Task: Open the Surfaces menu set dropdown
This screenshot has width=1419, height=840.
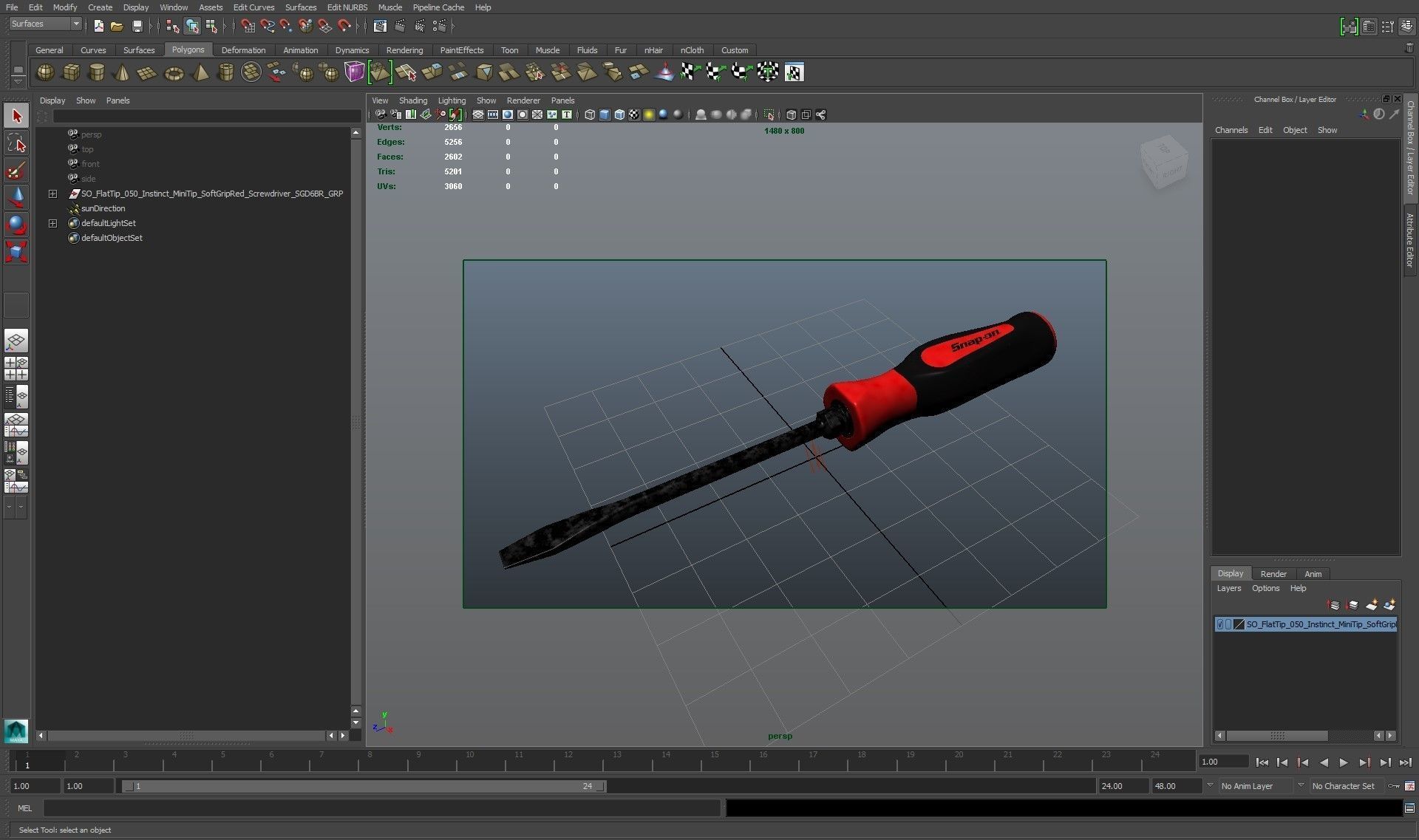Action: pyautogui.click(x=45, y=24)
